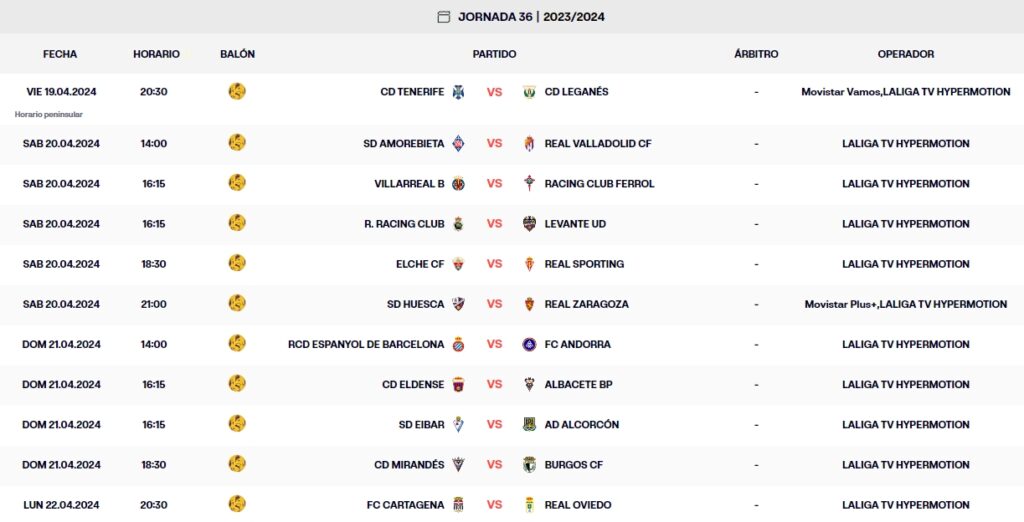This screenshot has height=522, width=1024.
Task: Click the Real Valladolid CF crest
Action: point(530,144)
